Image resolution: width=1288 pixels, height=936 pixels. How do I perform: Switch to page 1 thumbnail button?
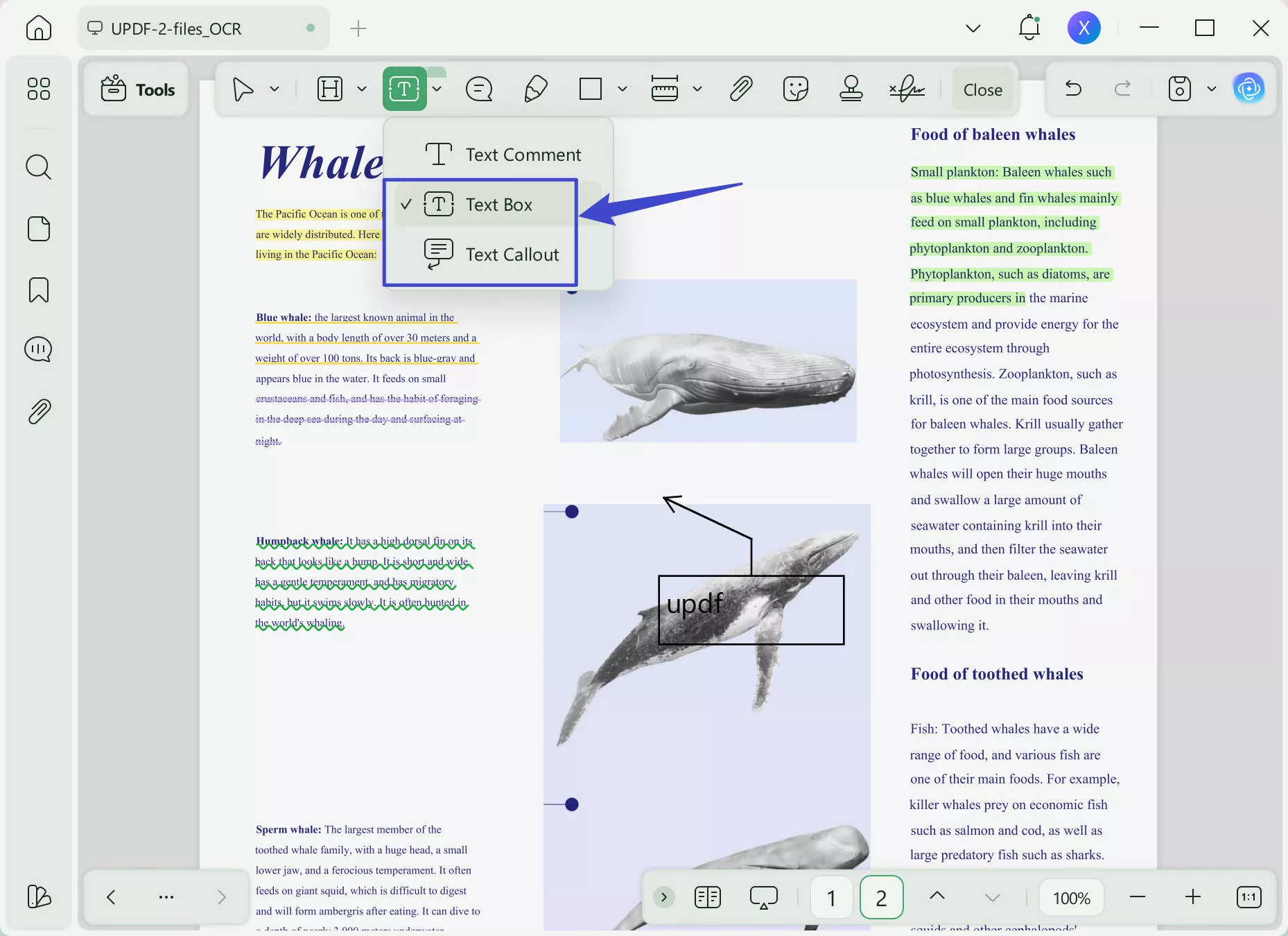click(831, 898)
